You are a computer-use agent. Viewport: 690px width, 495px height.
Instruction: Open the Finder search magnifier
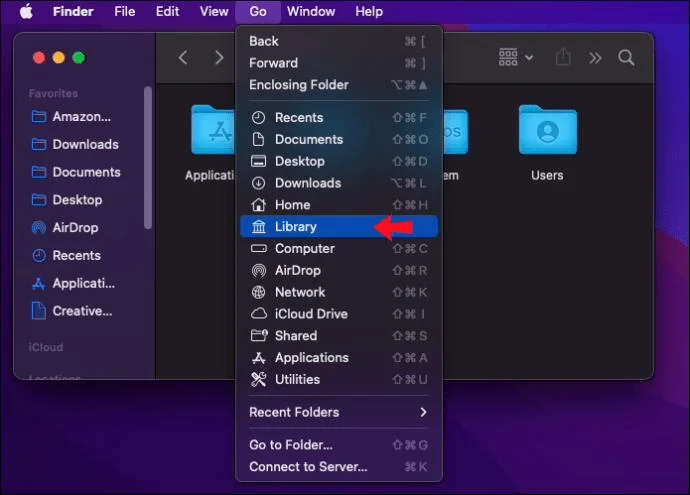point(626,58)
